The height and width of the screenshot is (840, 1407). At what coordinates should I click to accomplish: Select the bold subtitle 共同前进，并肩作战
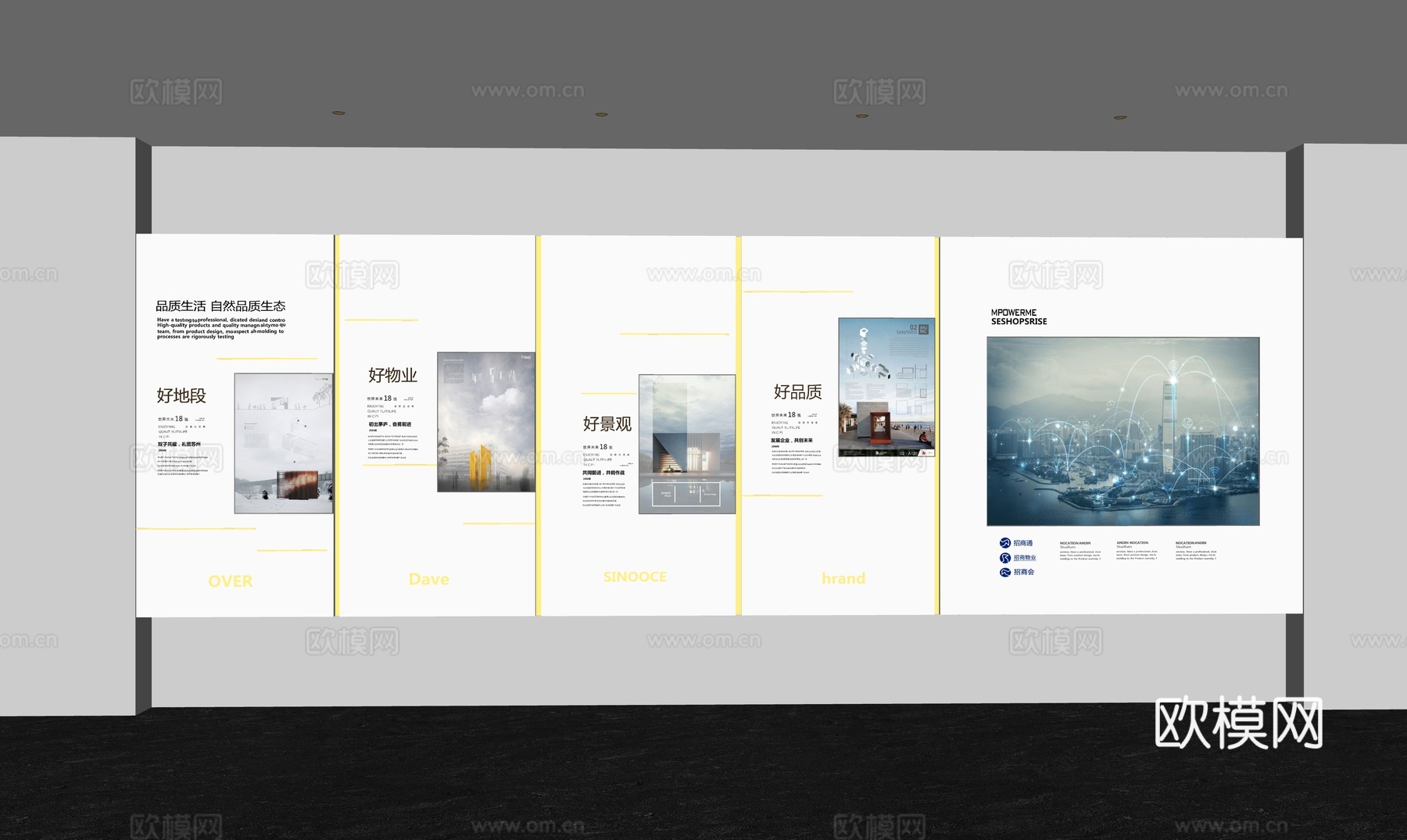603,473
